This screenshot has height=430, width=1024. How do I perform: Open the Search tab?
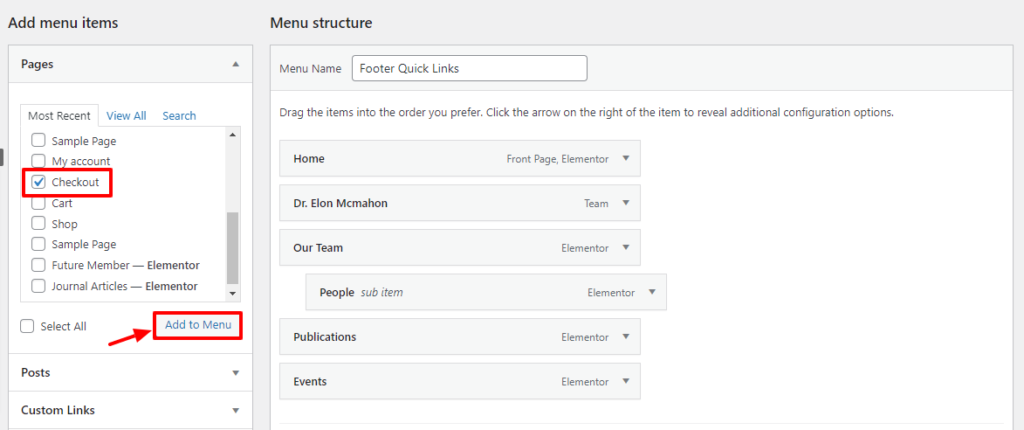[179, 116]
